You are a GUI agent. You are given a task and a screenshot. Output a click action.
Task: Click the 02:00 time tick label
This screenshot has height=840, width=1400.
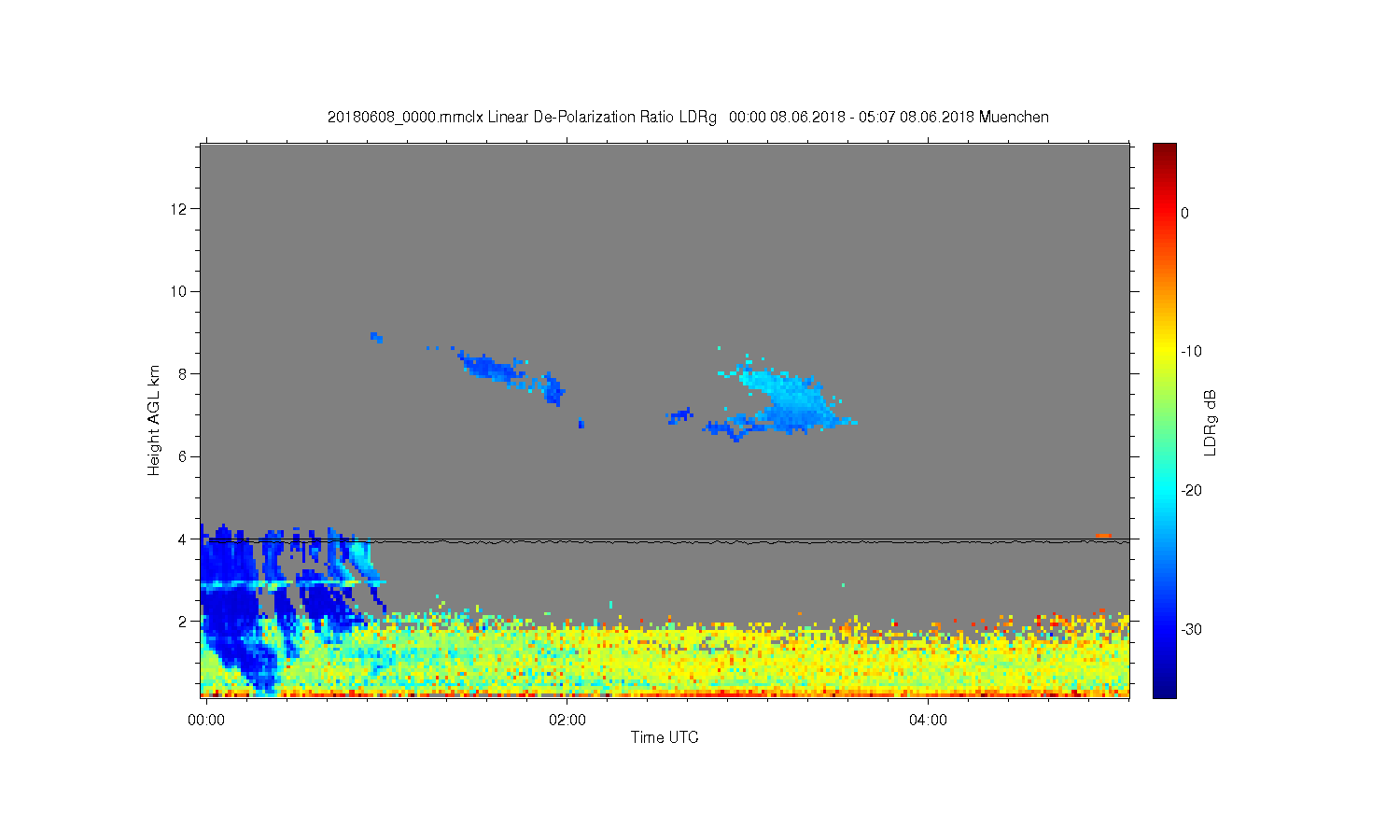pos(567,720)
